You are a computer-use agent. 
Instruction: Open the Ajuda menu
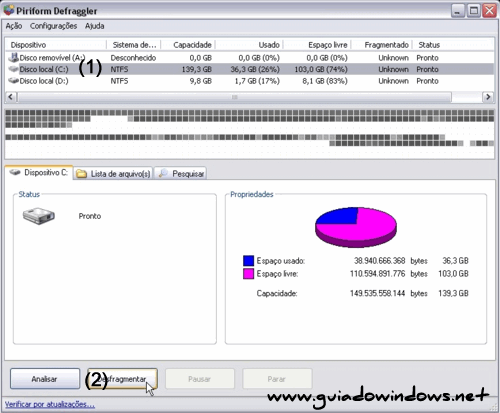[x=94, y=26]
